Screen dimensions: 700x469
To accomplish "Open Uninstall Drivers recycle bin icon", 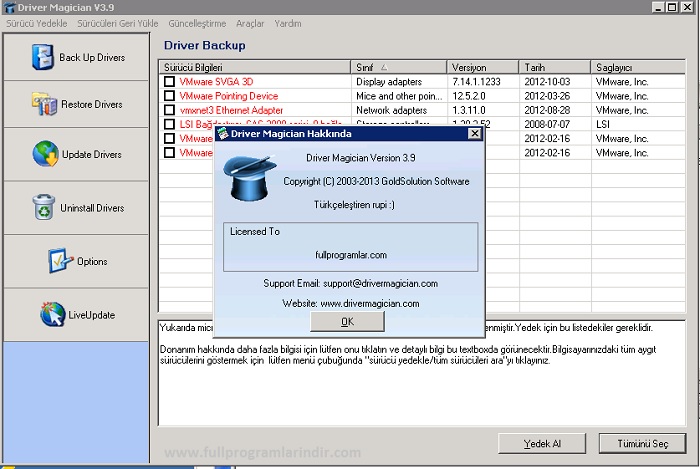I will point(44,208).
